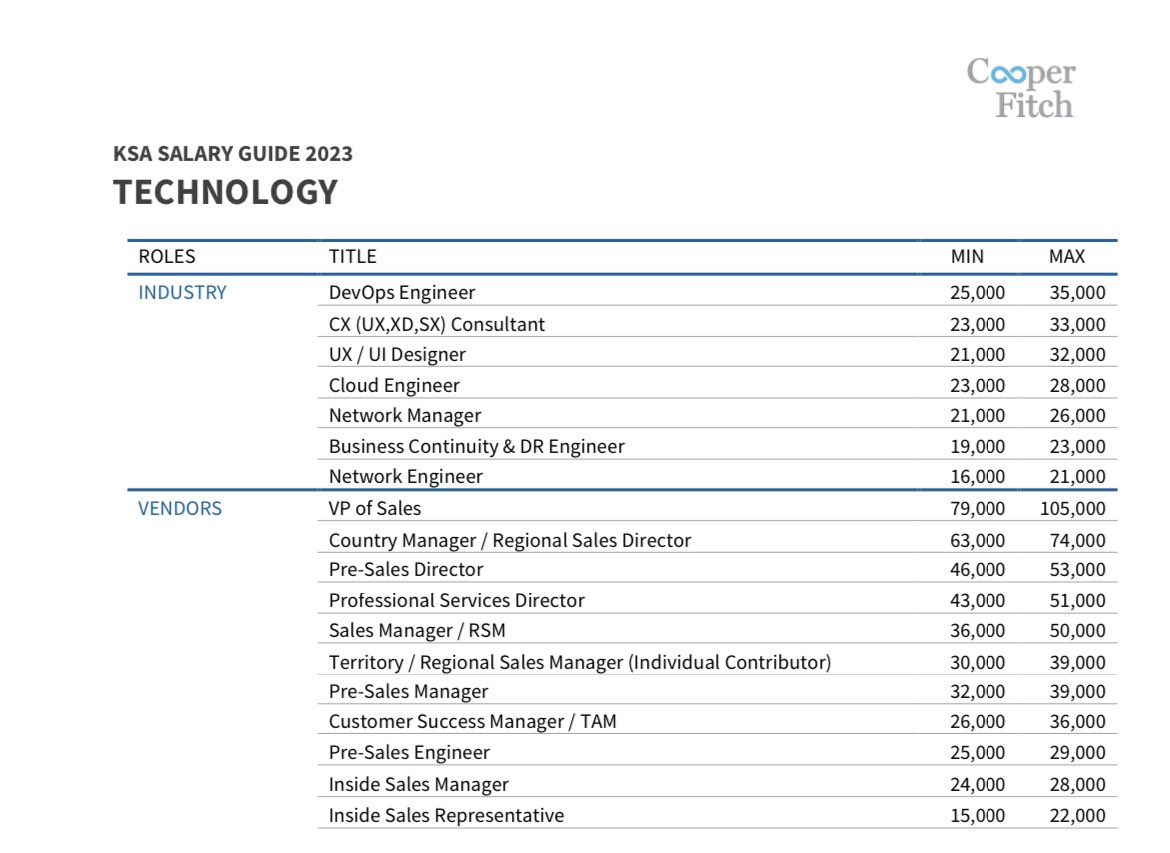Select 'CX (UX,XD,SX) Consultant' title
This screenshot has width=1170, height=853.
[x=437, y=325]
